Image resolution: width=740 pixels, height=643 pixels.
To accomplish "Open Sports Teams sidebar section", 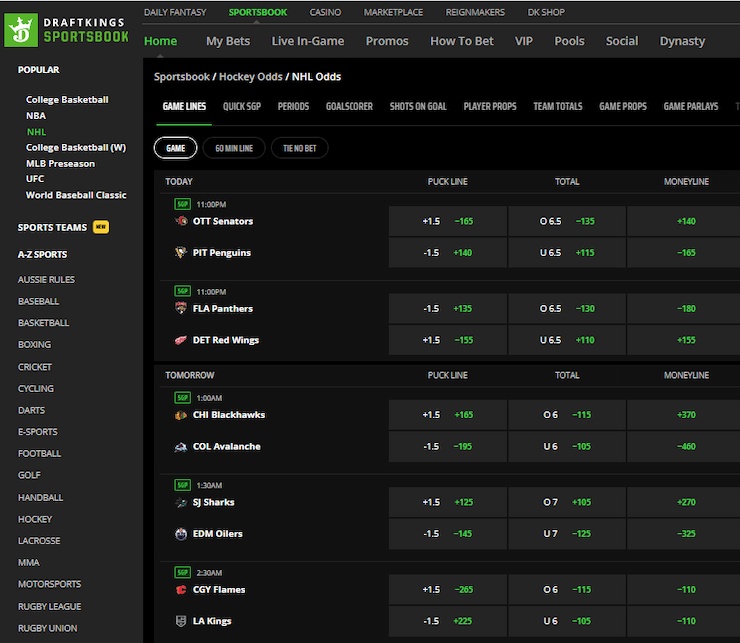I will coord(52,228).
